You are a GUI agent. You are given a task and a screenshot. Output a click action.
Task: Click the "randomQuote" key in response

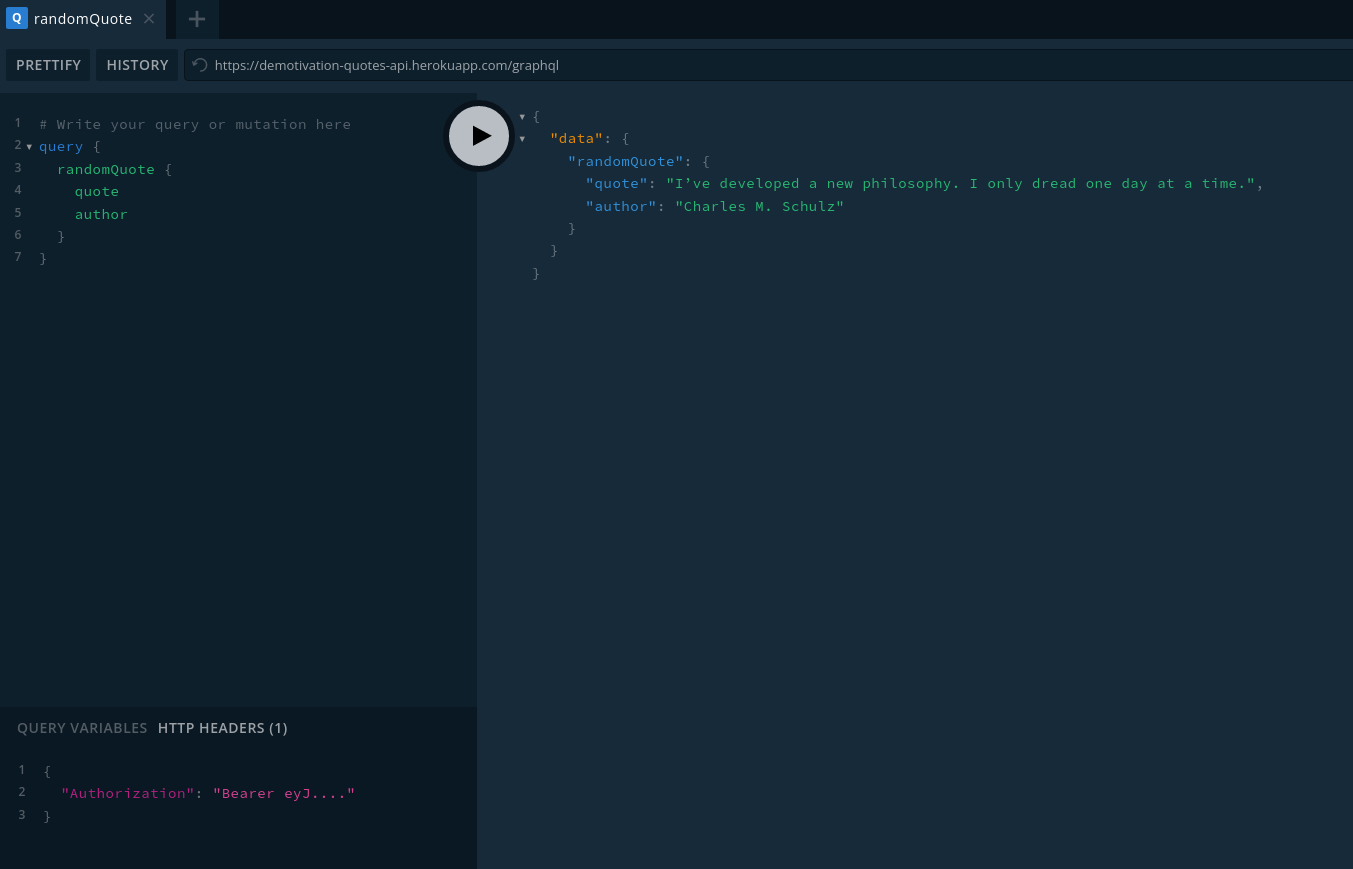click(x=626, y=162)
